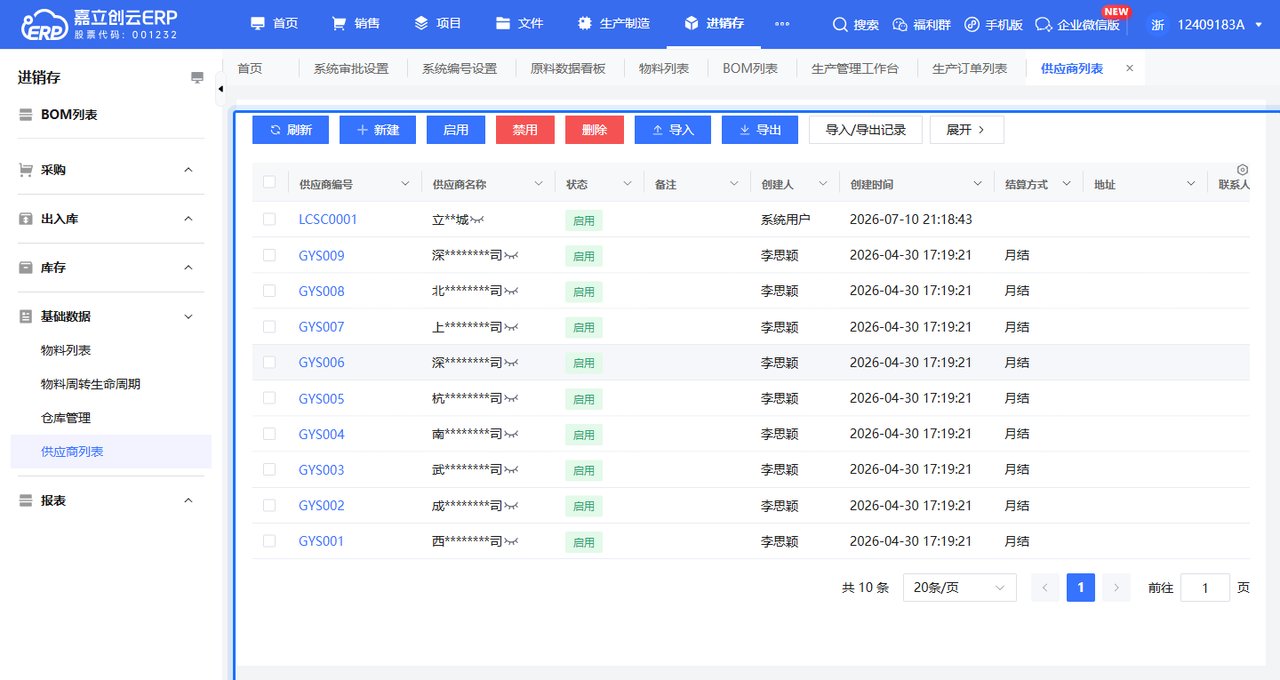Reveal masked supplier name for GYS001
Image resolution: width=1280 pixels, height=680 pixels.
coord(511,542)
